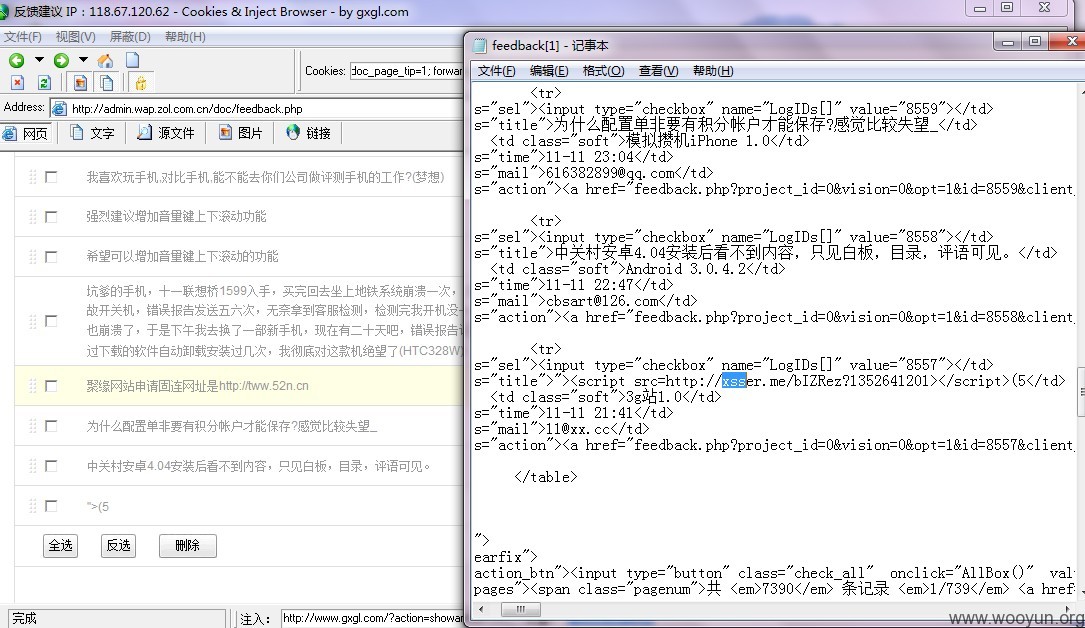The height and width of the screenshot is (628, 1085).
Task: Open 文件(F) menu in Notepad
Action: coord(497,71)
